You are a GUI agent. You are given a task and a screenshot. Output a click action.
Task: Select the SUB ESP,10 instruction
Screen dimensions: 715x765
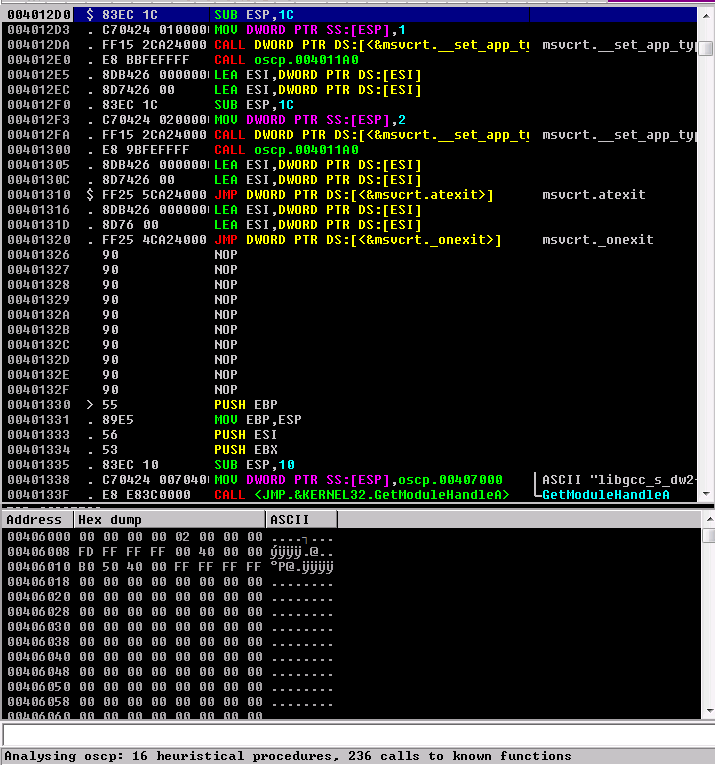click(349, 464)
